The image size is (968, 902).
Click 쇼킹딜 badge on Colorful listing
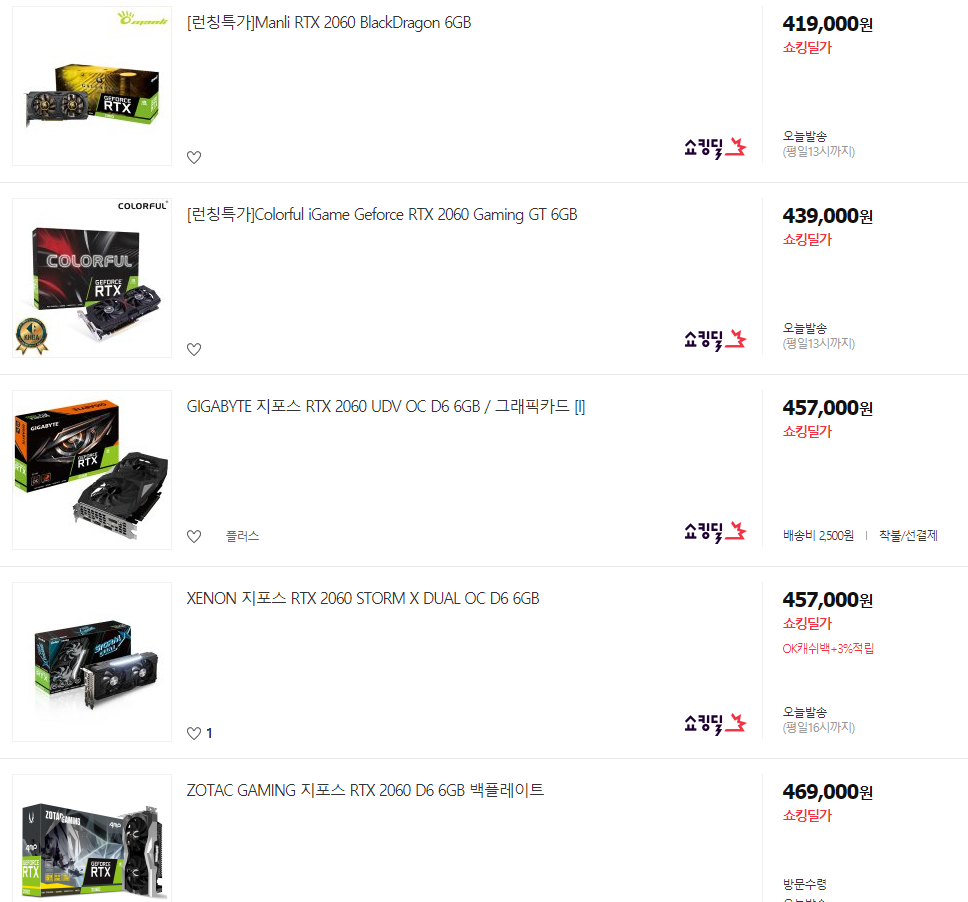pos(715,340)
